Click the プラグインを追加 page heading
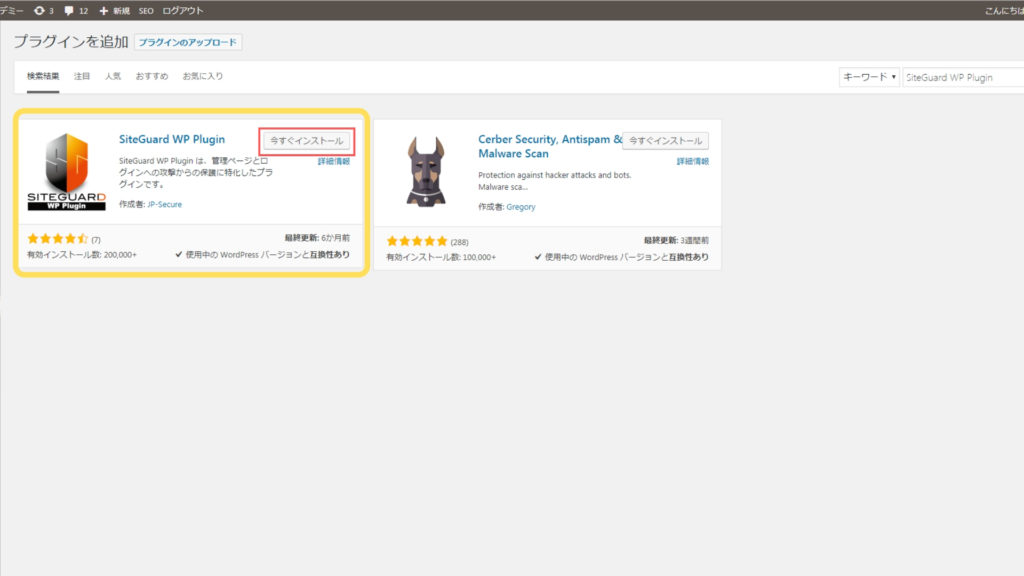This screenshot has height=576, width=1024. (71, 42)
